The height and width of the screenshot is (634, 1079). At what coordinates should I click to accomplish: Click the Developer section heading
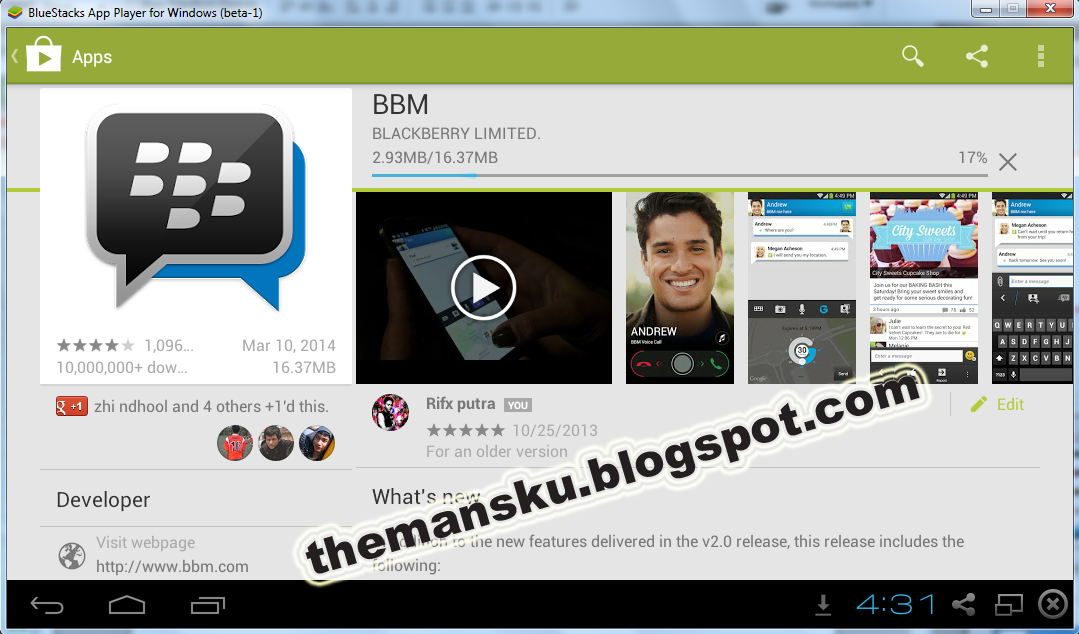click(103, 500)
